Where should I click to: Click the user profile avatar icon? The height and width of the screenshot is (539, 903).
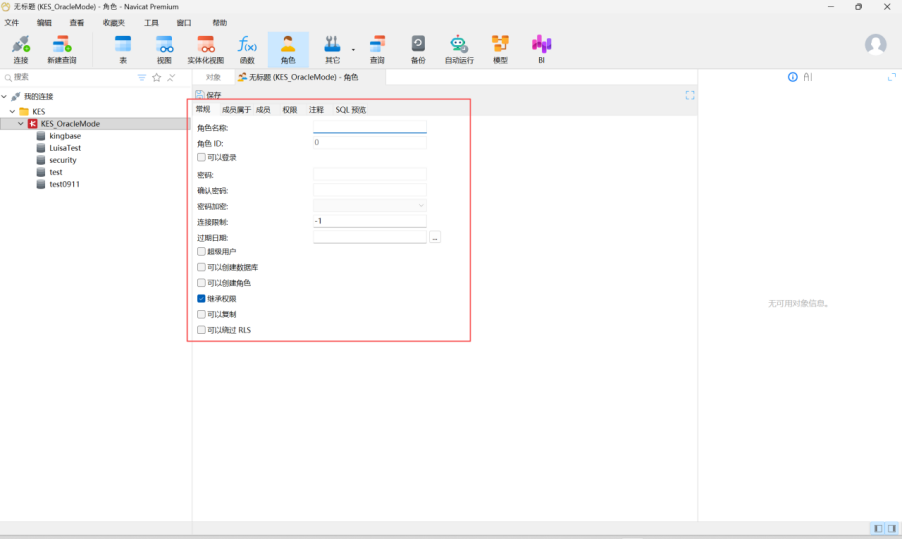pos(875,45)
